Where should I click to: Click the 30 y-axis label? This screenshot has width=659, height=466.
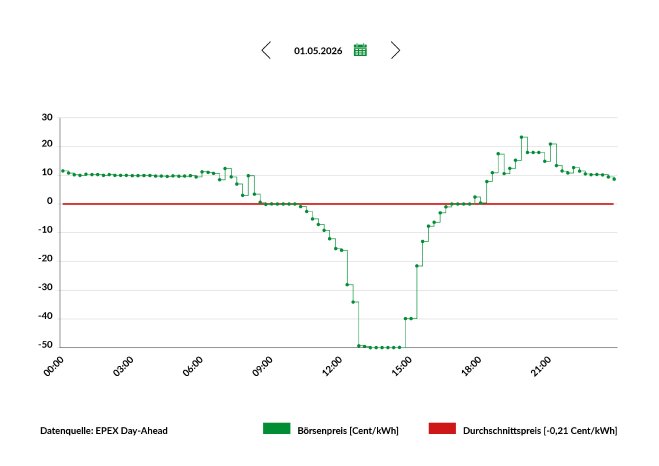[x=47, y=117]
